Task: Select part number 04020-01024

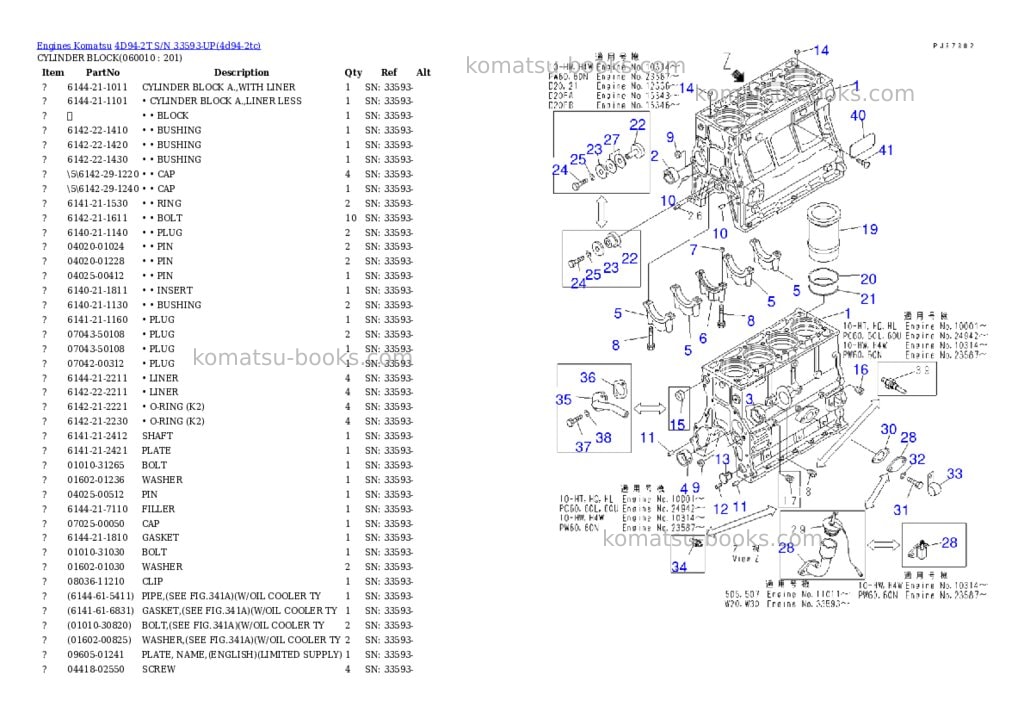Action: click(95, 247)
